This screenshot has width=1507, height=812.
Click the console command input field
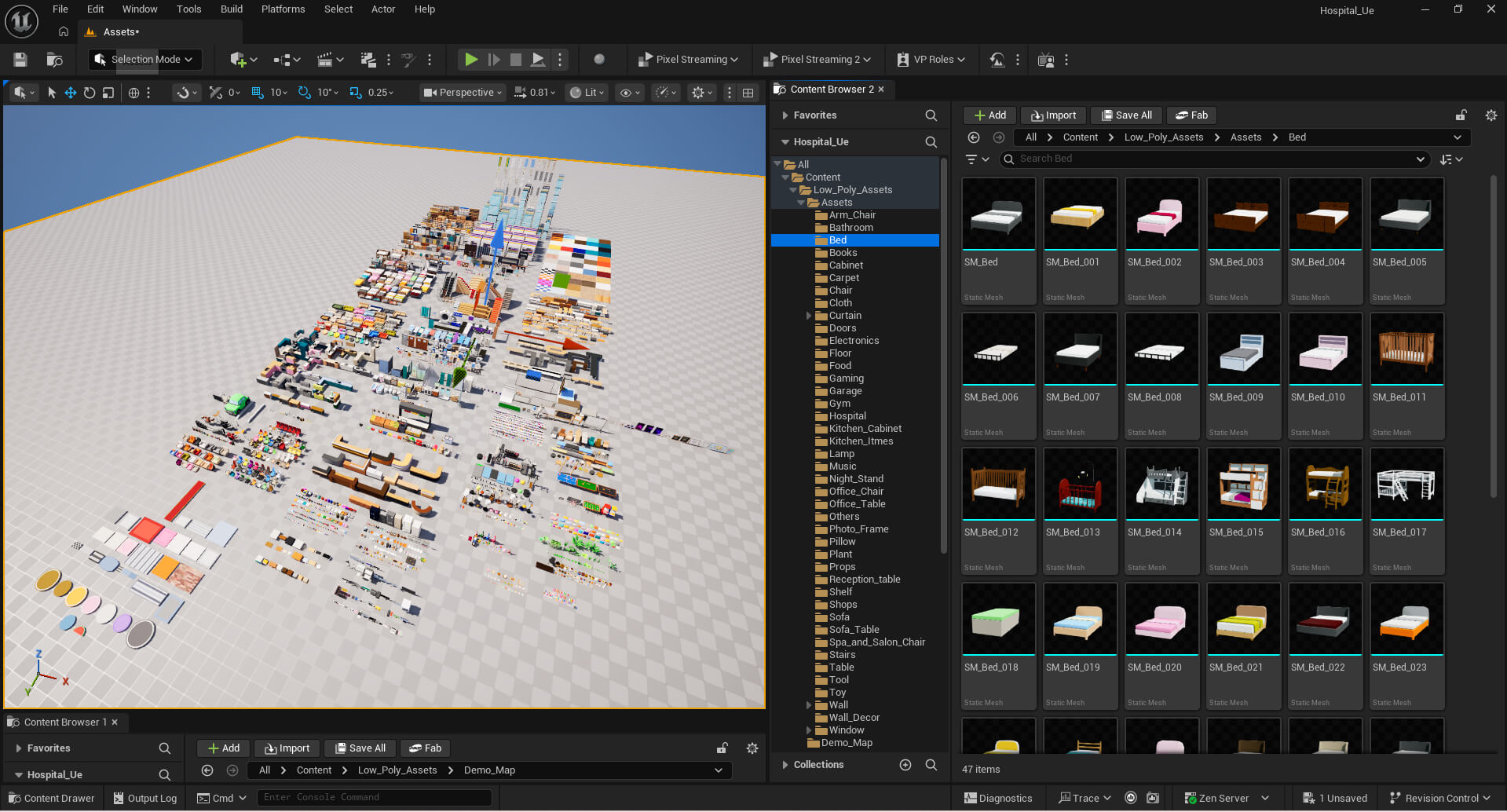pos(375,798)
